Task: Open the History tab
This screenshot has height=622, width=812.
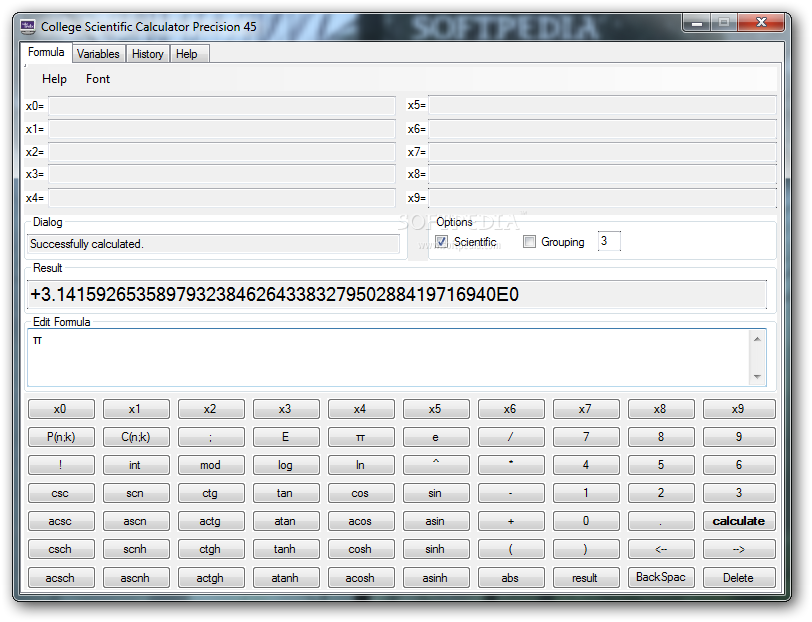Action: 148,54
